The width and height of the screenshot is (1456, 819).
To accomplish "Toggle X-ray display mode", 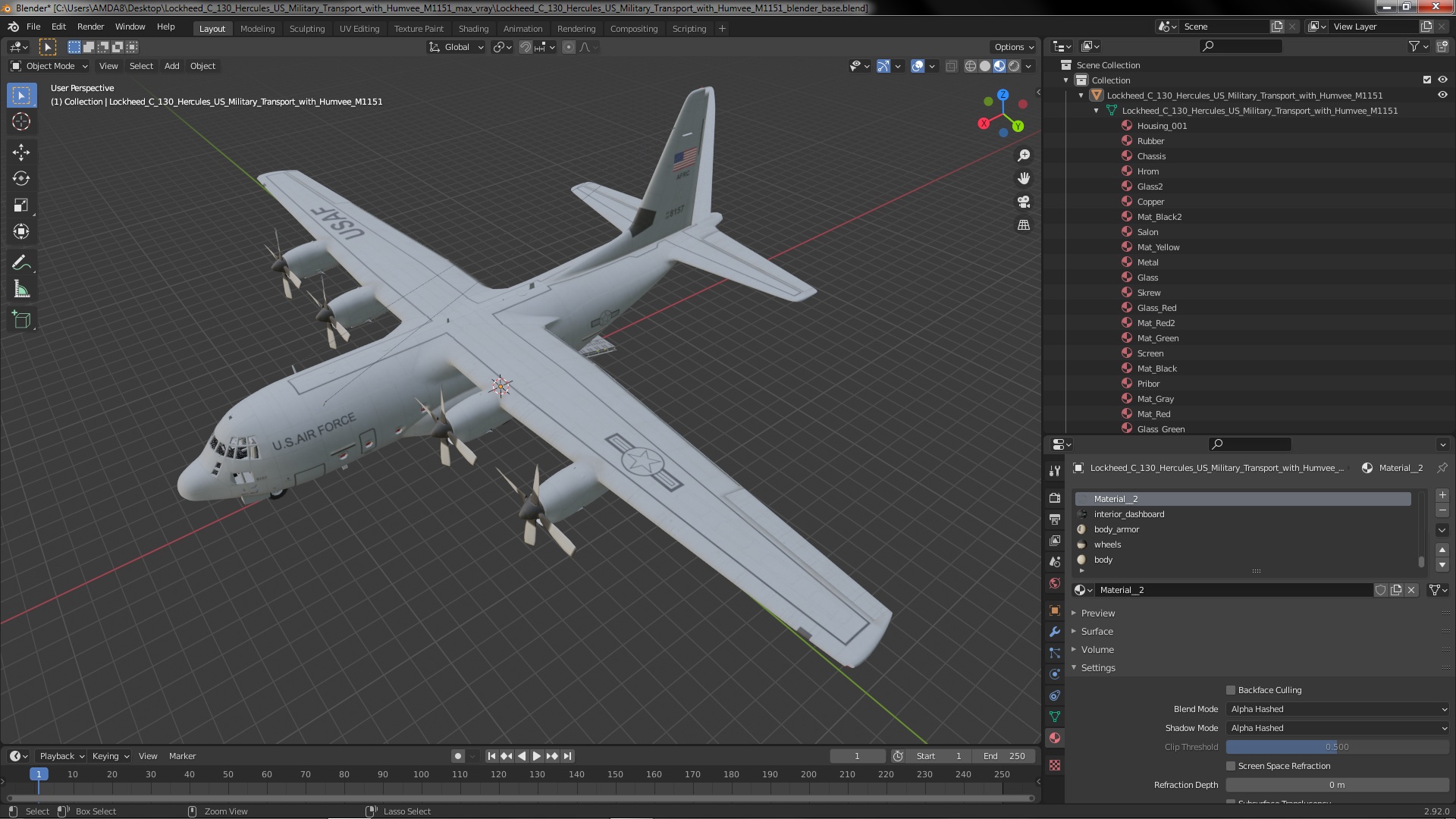I will coord(951,66).
